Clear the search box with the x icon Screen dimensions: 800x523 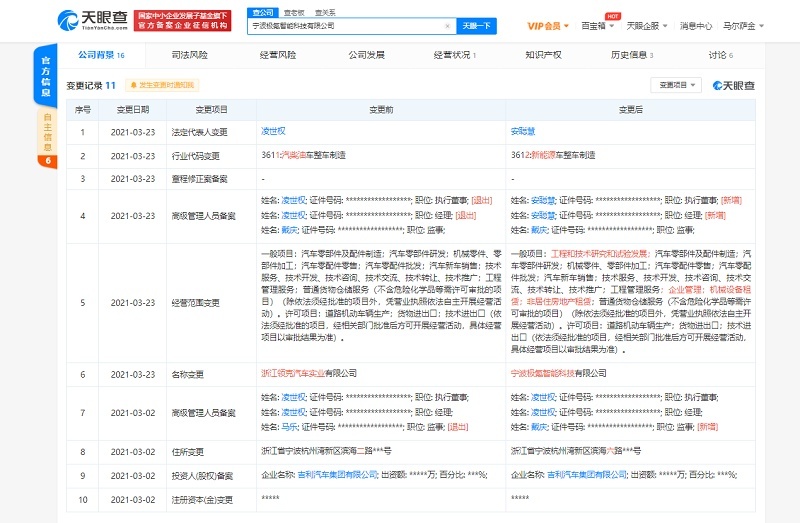click(x=447, y=26)
